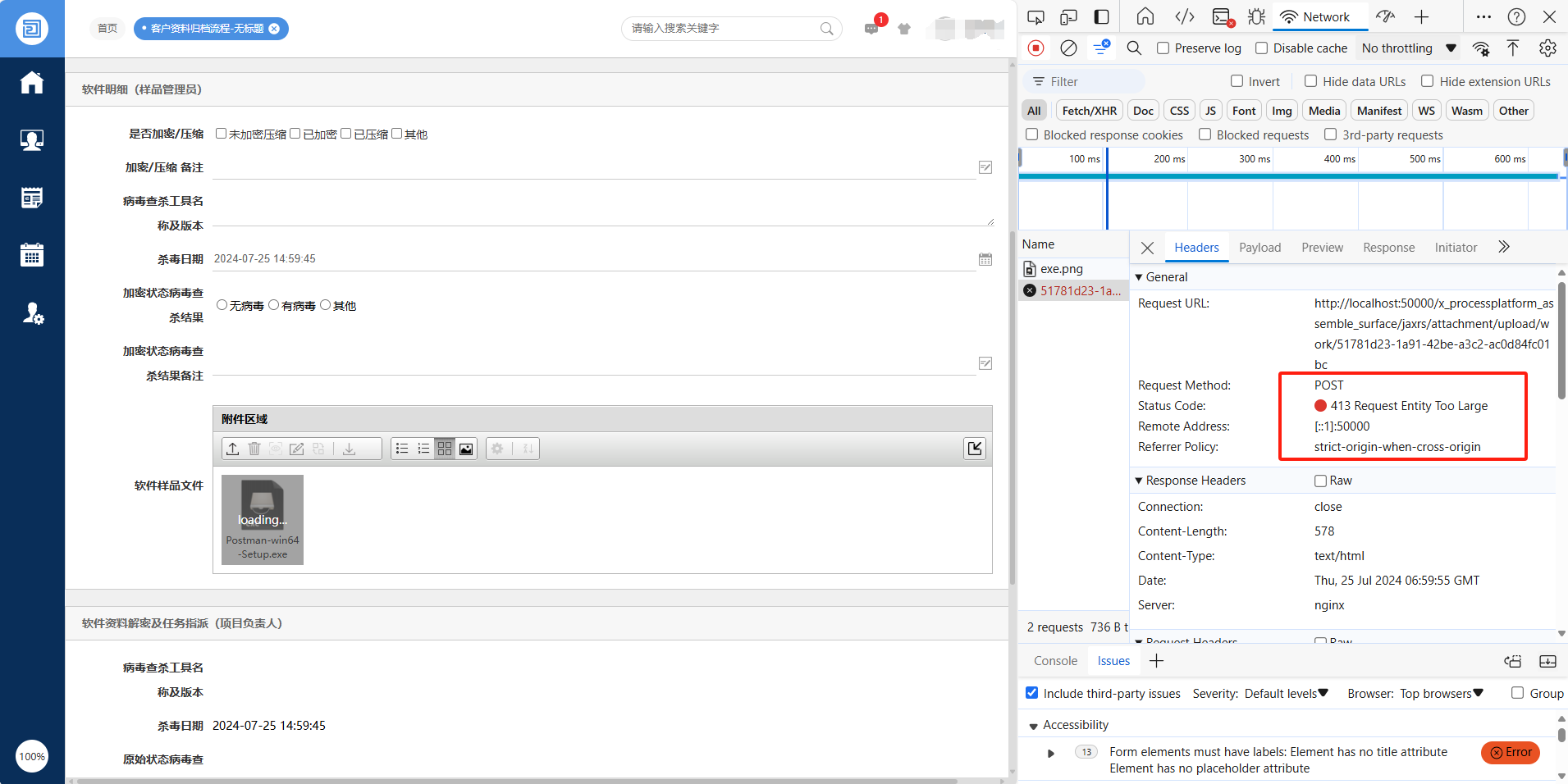
Task: Open the user settings icon in left sidebar
Action: tap(32, 313)
